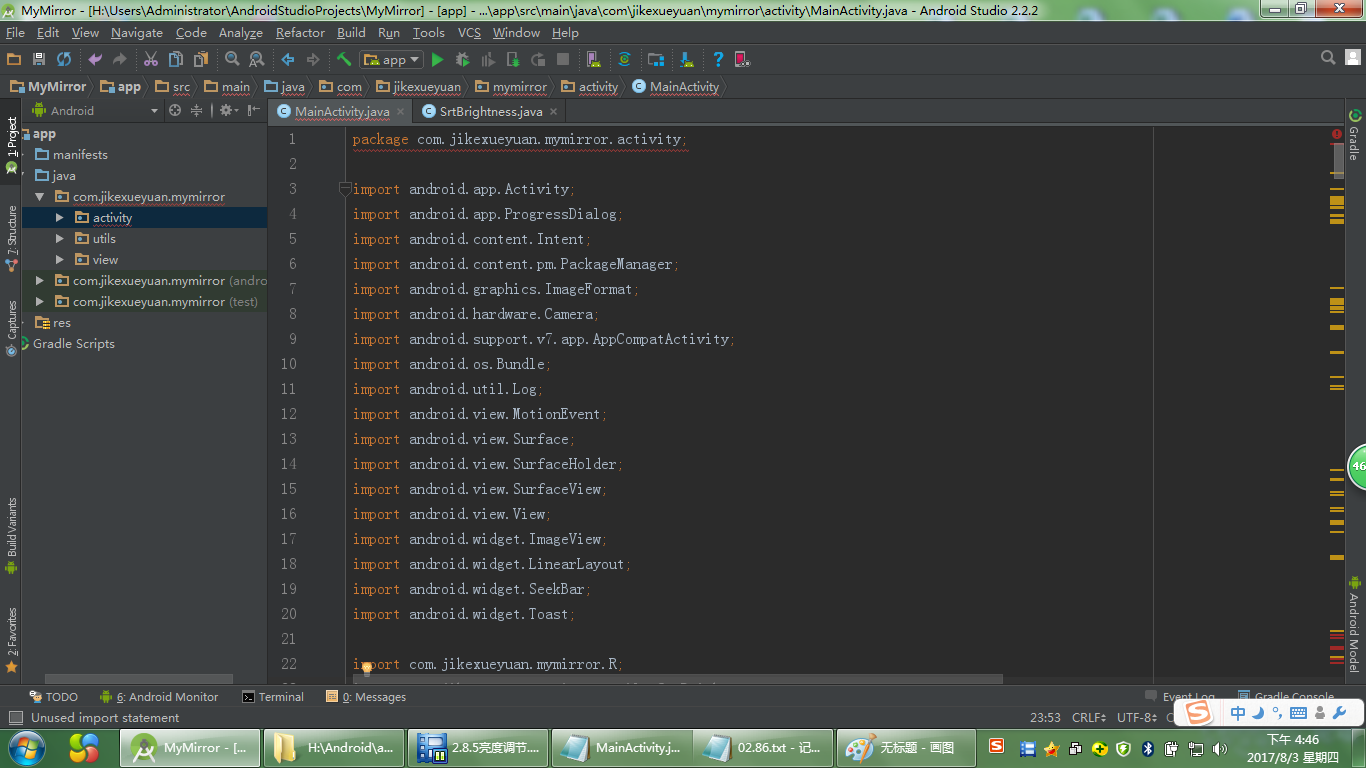
Task: Open the Terminal tool window
Action: tap(273, 697)
